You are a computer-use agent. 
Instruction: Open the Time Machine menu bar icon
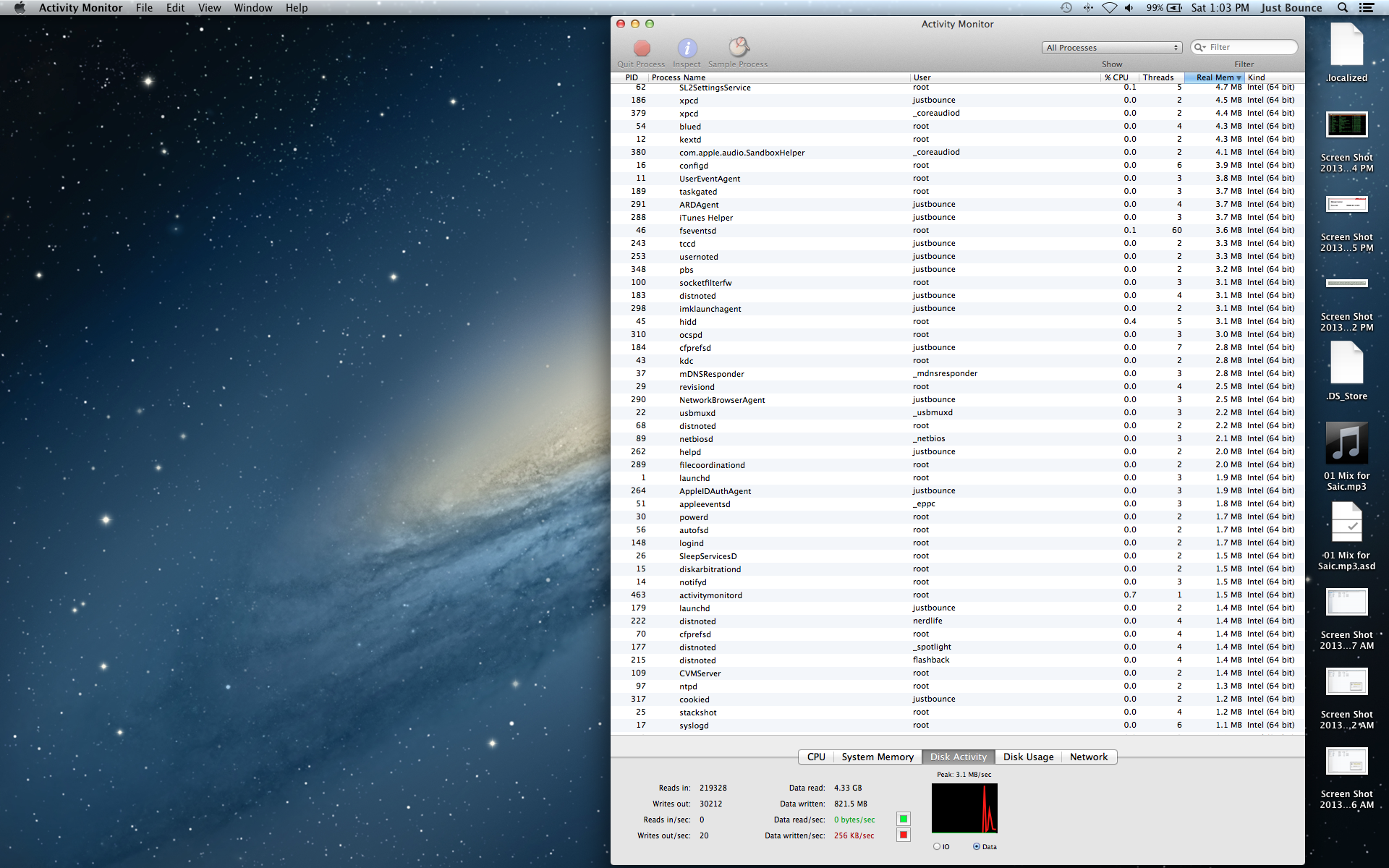(1066, 8)
